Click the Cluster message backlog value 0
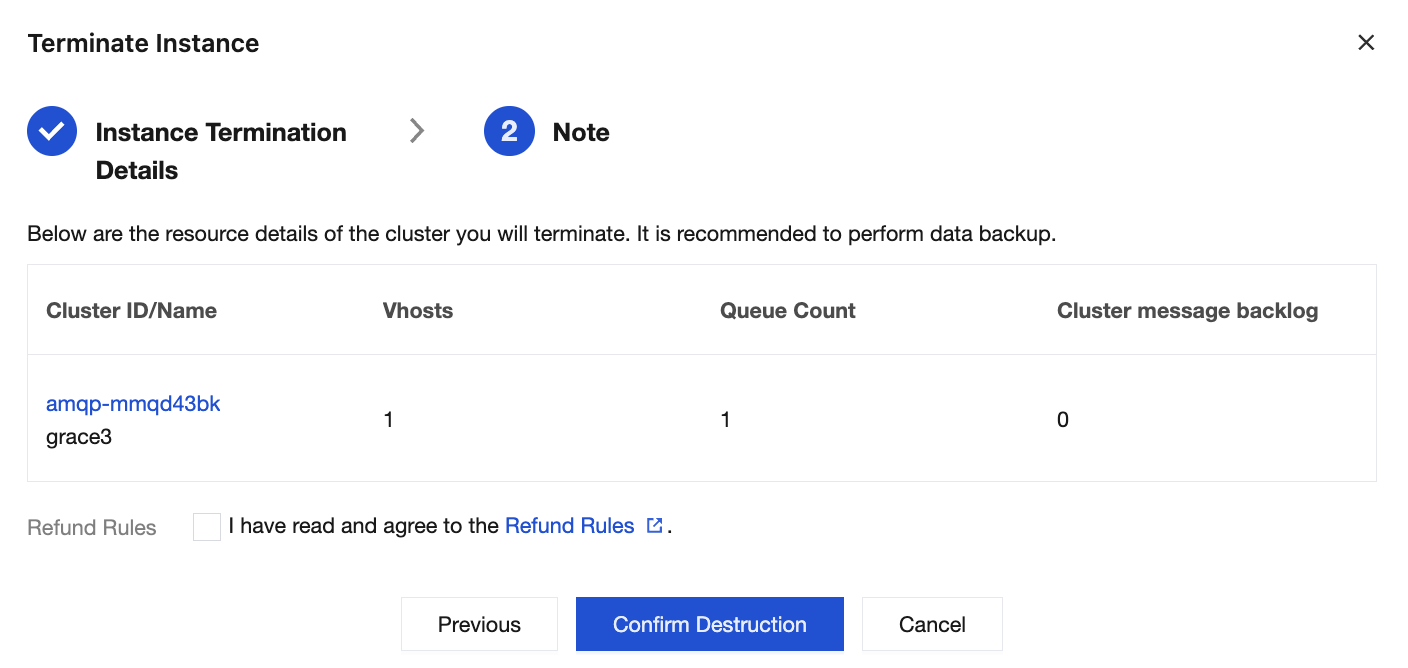 [1062, 420]
